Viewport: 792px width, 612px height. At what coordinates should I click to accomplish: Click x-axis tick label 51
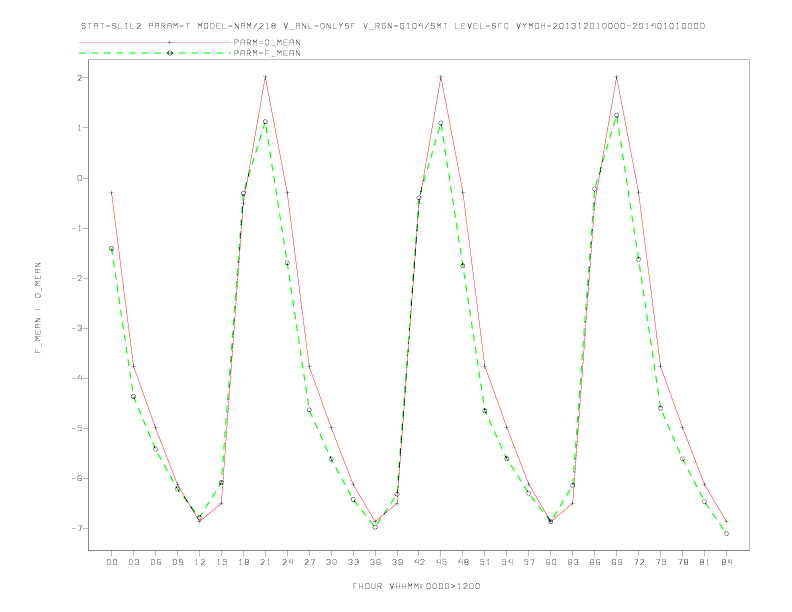pyautogui.click(x=485, y=562)
